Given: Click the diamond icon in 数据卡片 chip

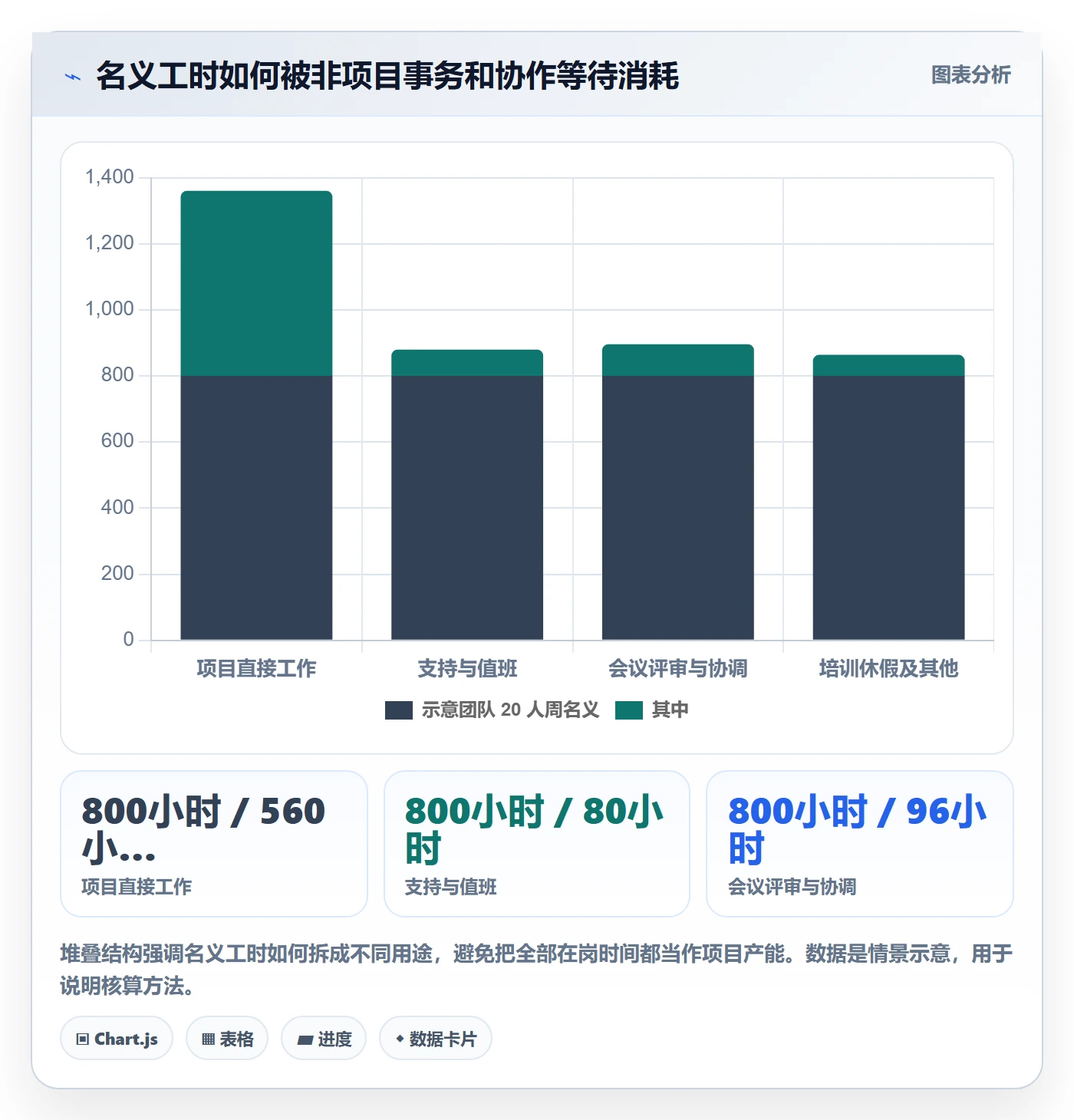Looking at the screenshot, I should pyautogui.click(x=400, y=1039).
